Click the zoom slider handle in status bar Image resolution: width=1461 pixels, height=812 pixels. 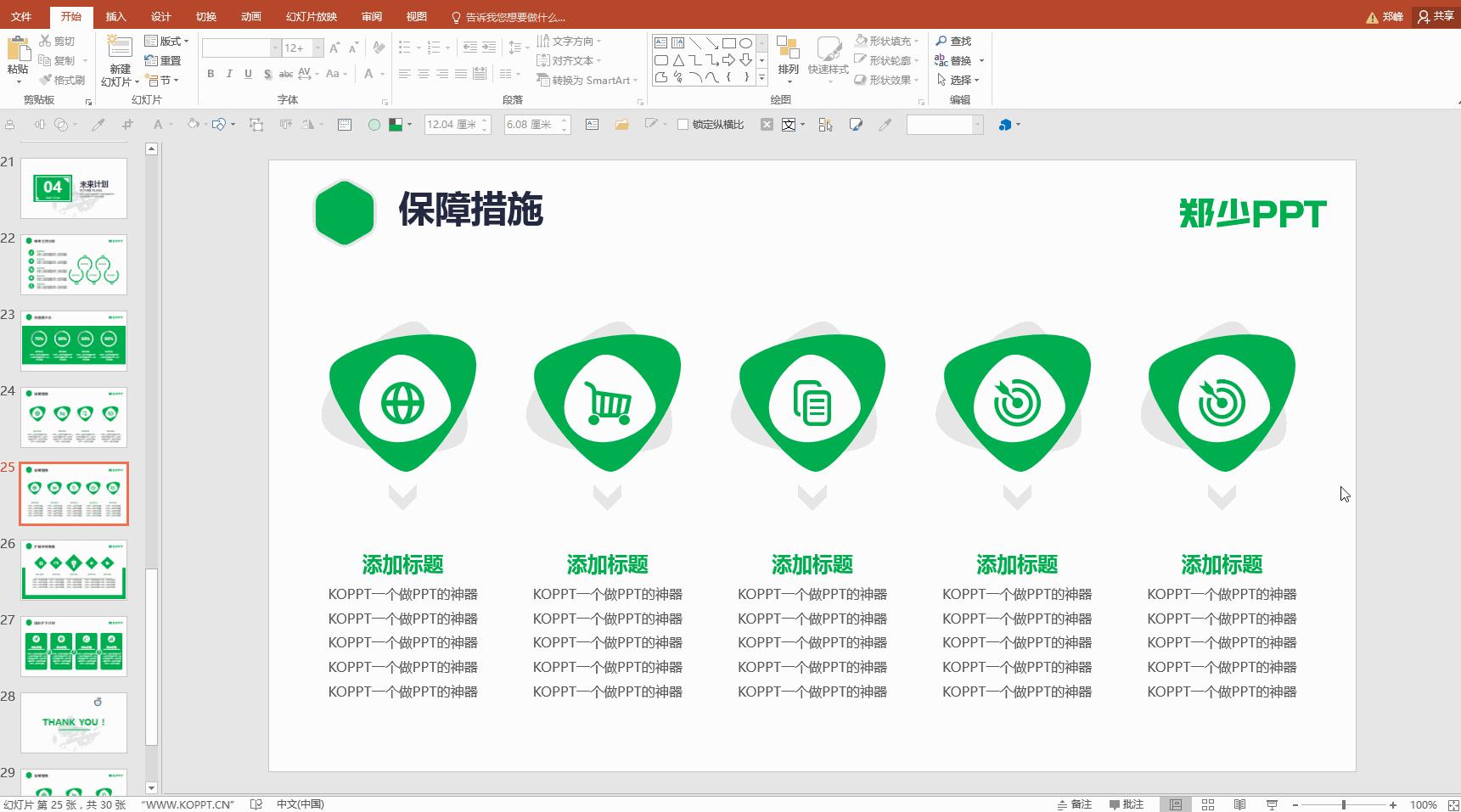pyautogui.click(x=1344, y=804)
